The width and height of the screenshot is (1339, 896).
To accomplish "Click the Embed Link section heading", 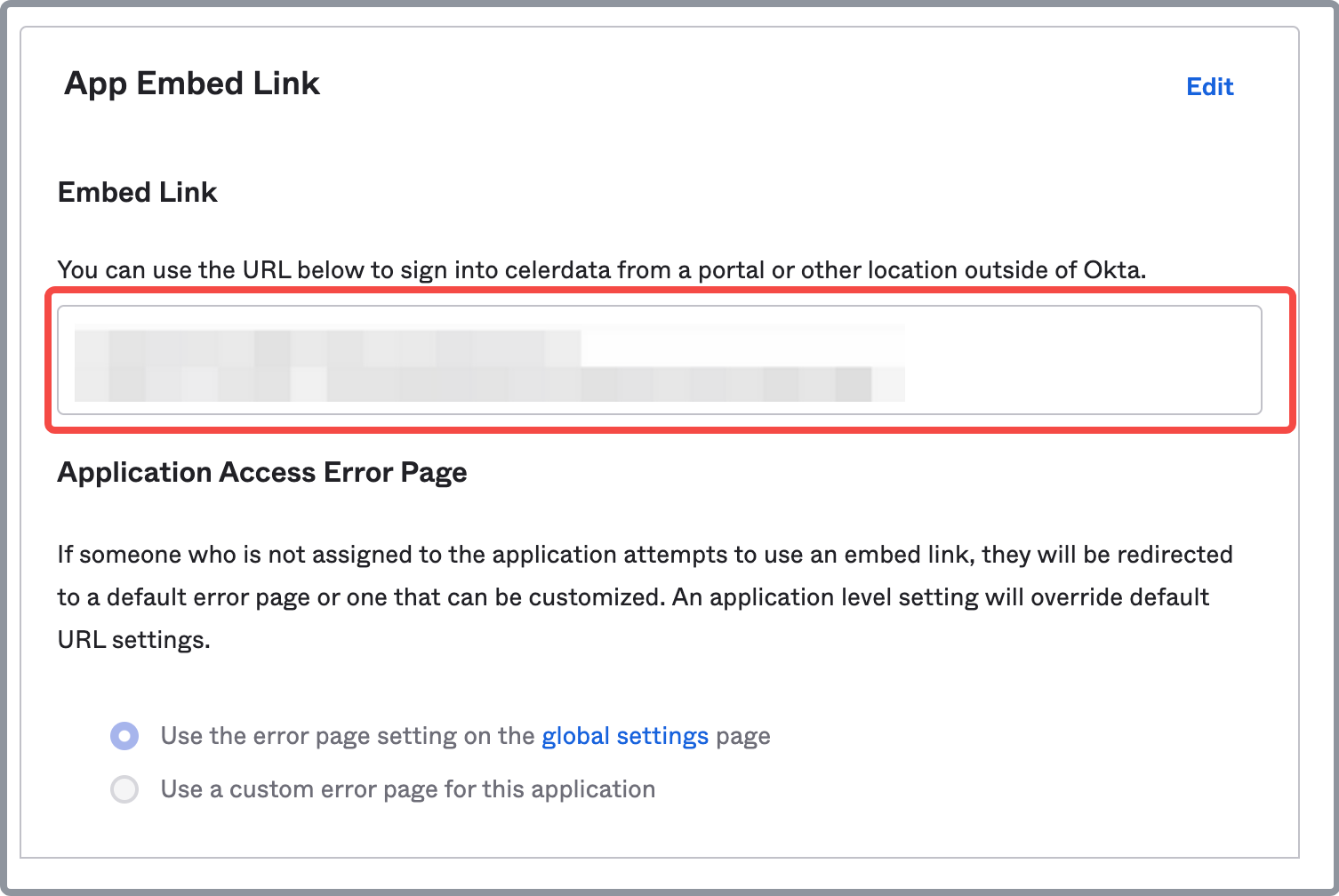I will click(137, 192).
